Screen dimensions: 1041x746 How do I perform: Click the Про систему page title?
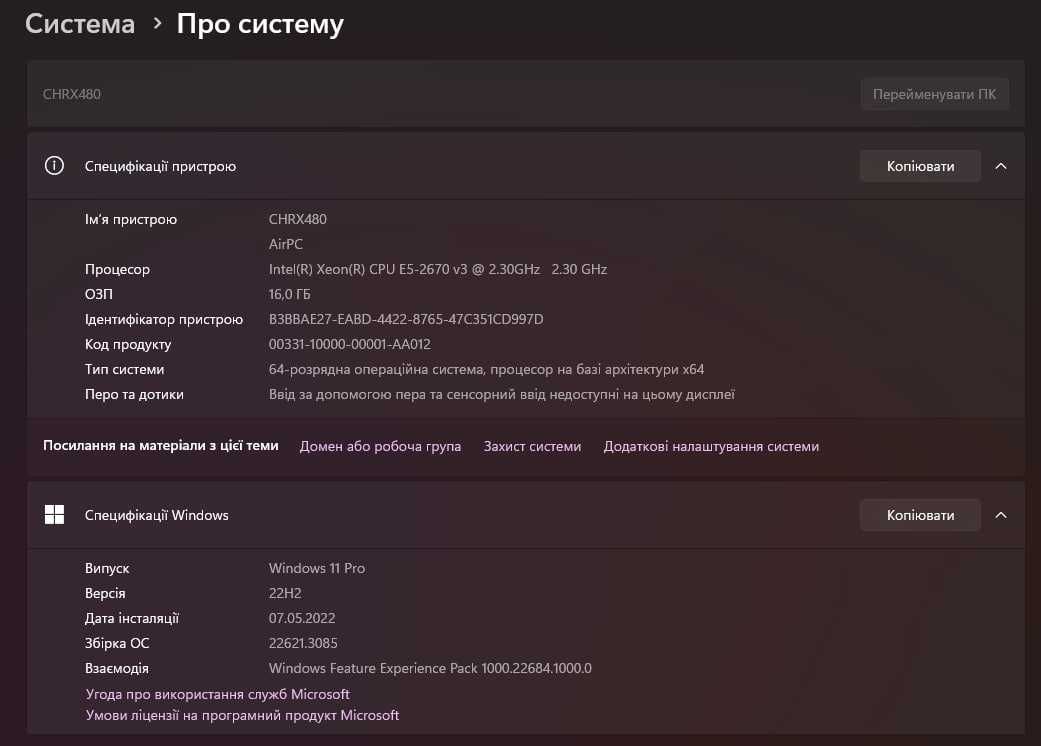click(260, 25)
